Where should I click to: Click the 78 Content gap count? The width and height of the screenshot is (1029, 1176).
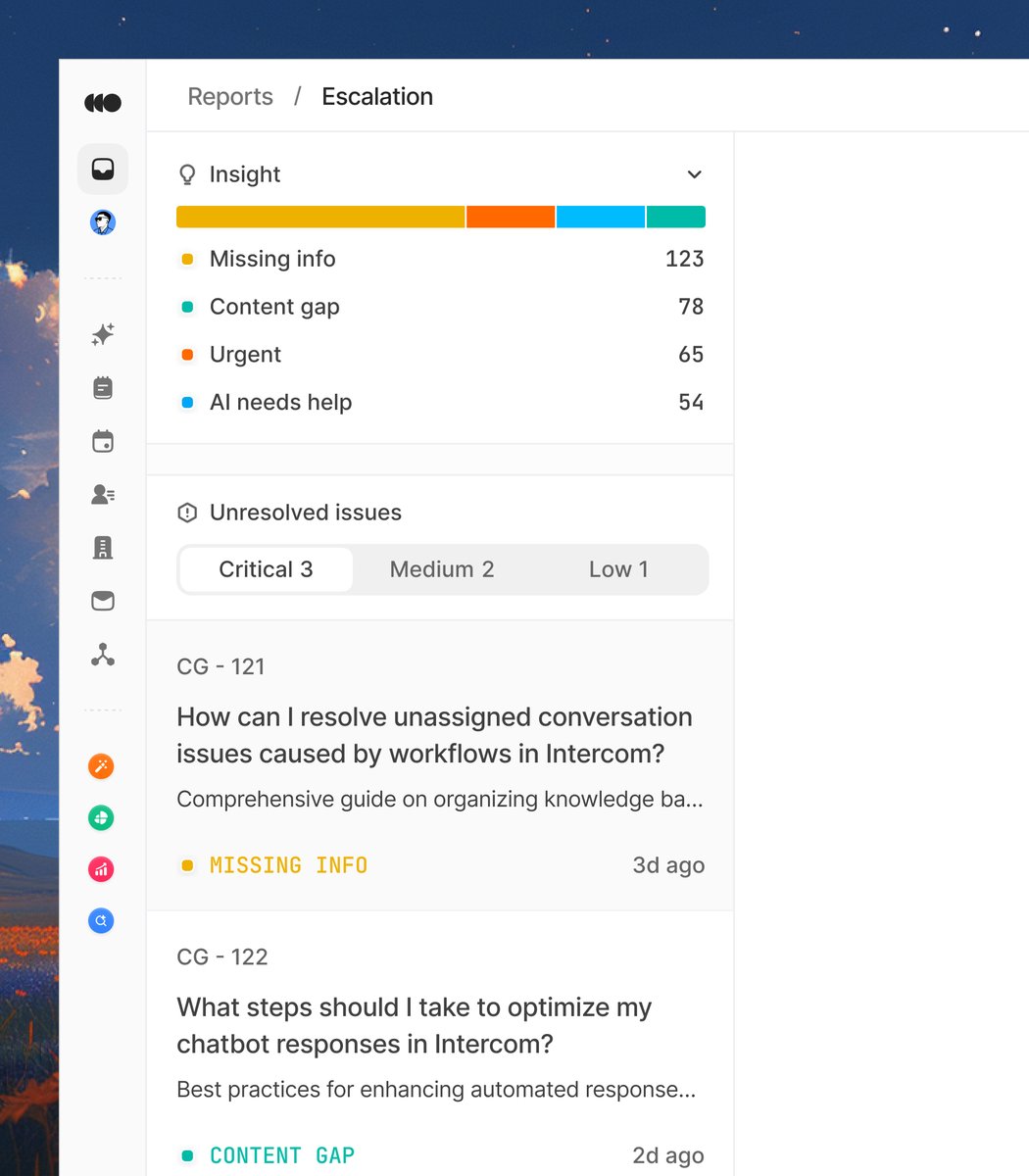[691, 307]
